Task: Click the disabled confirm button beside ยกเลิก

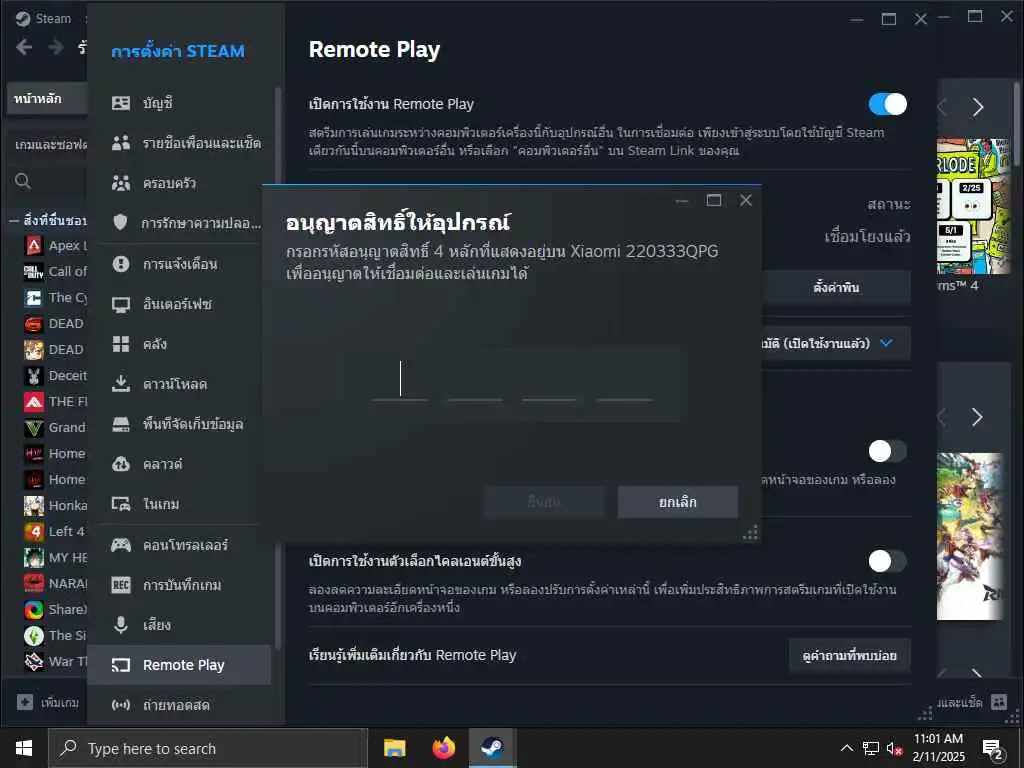Action: pyautogui.click(x=544, y=502)
